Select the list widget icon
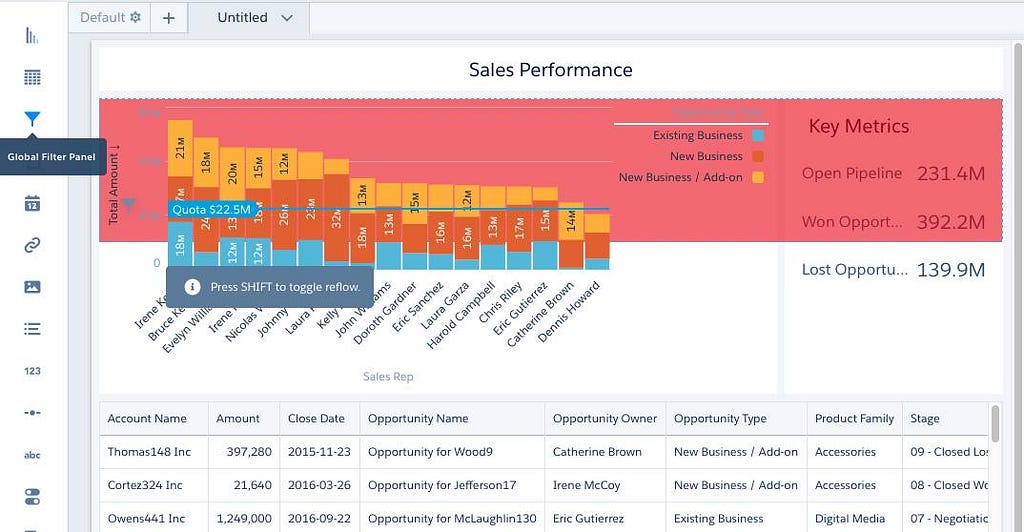 (32, 328)
